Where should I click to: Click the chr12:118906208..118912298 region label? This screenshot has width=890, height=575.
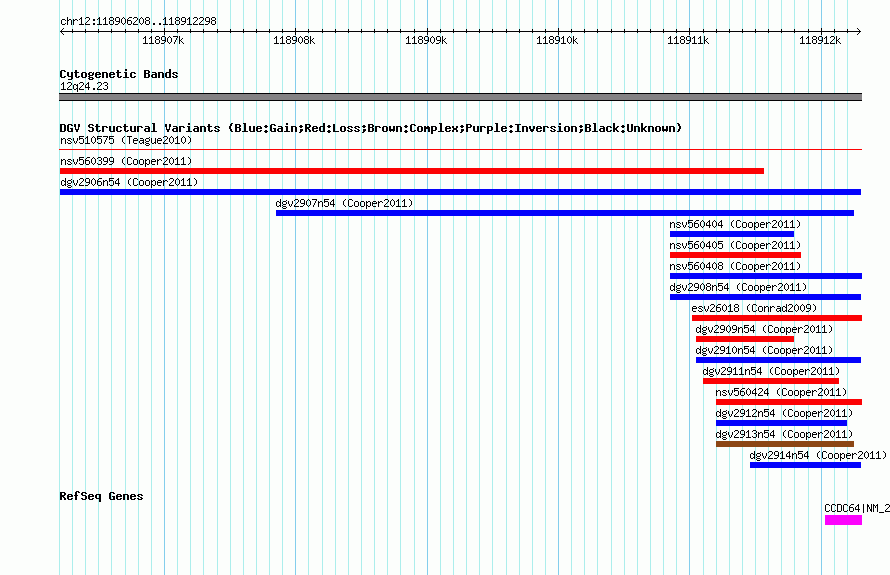(138, 21)
